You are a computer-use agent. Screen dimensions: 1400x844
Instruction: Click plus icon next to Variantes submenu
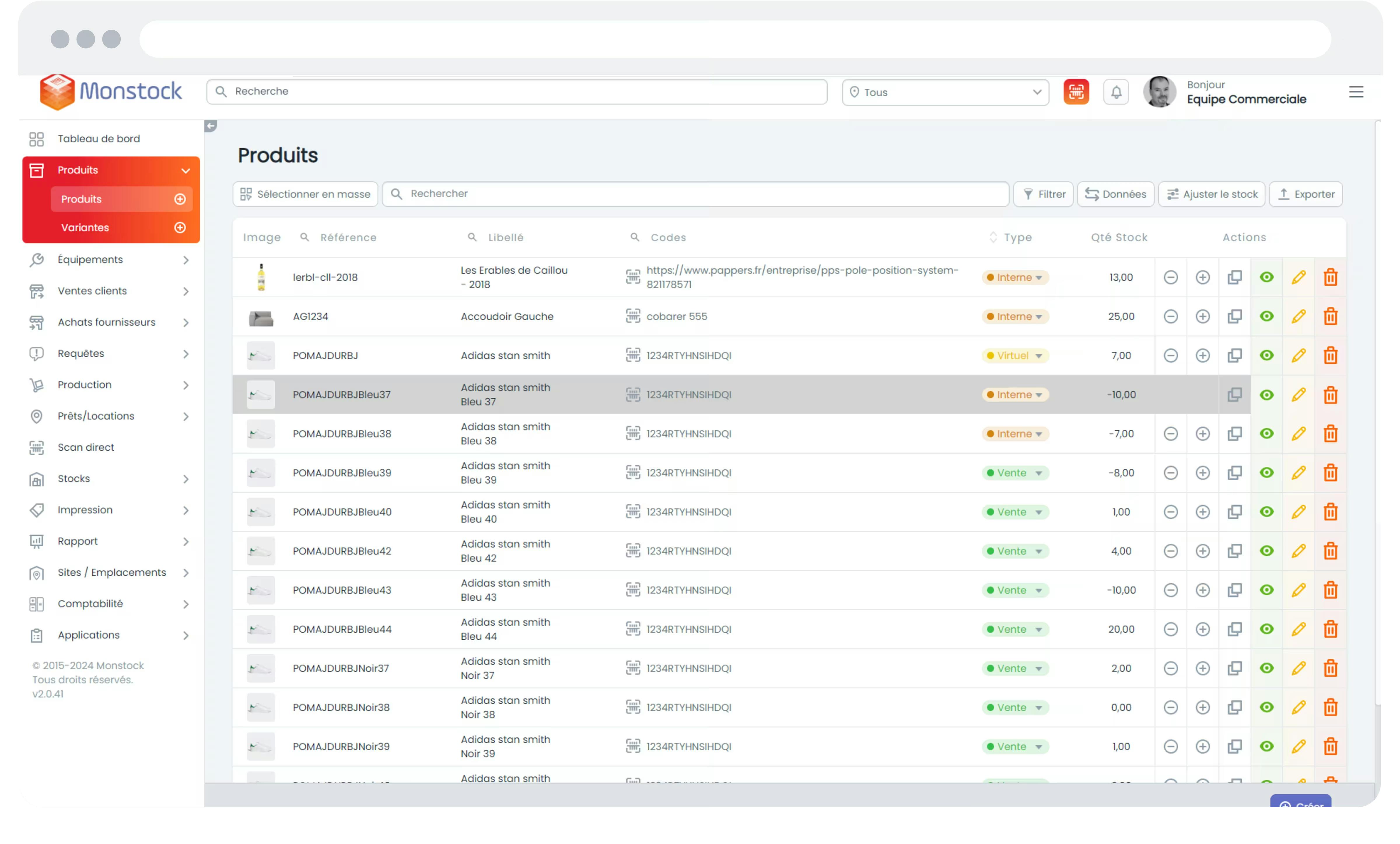pos(180,227)
